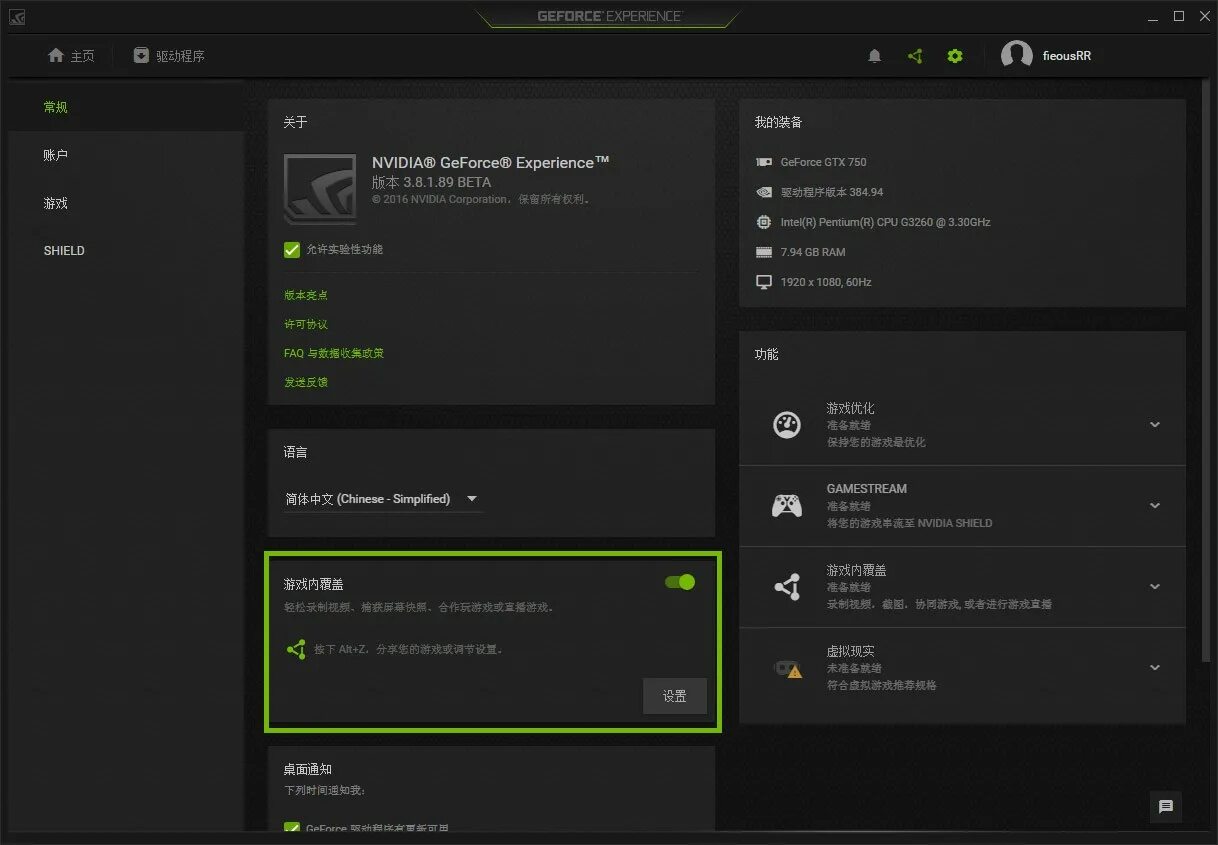
Task: Click the graphics card icon next to GeForce GTX 750
Action: [764, 162]
